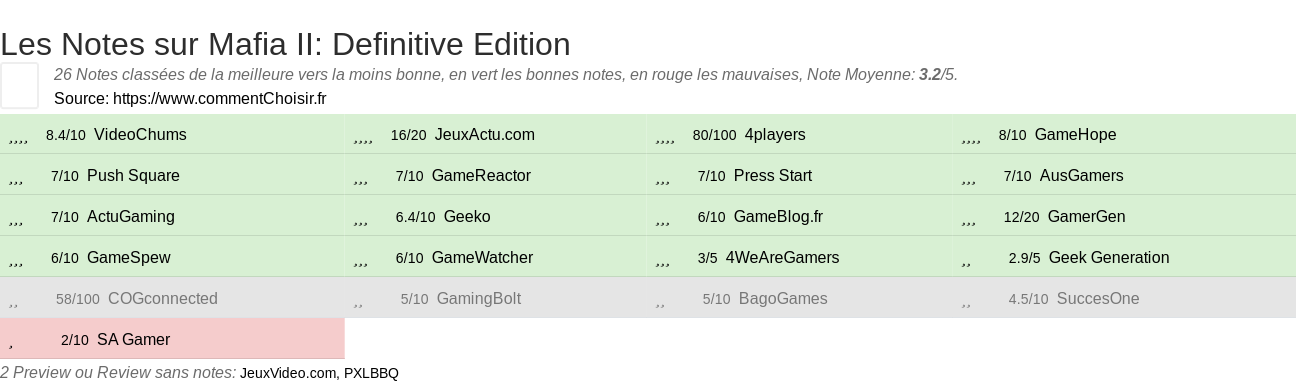Click the star icons beside Geek Generation

tap(966, 261)
